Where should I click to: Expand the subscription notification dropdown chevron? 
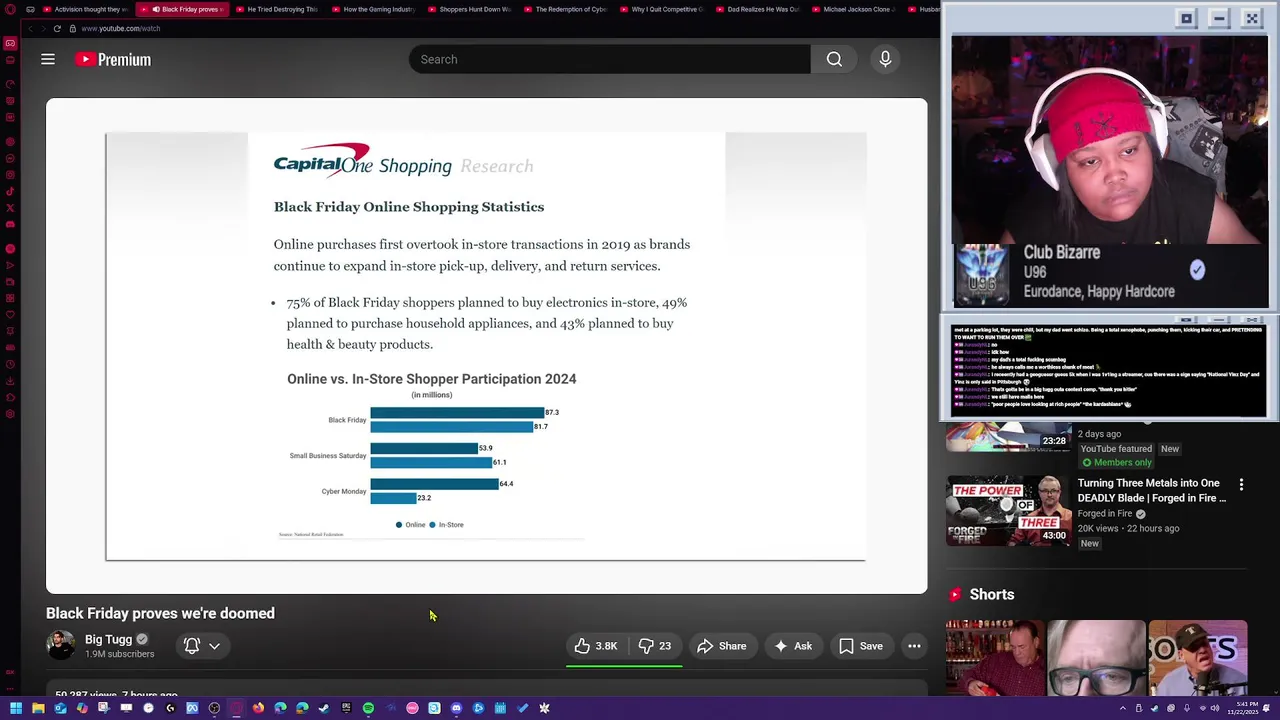[x=214, y=646]
